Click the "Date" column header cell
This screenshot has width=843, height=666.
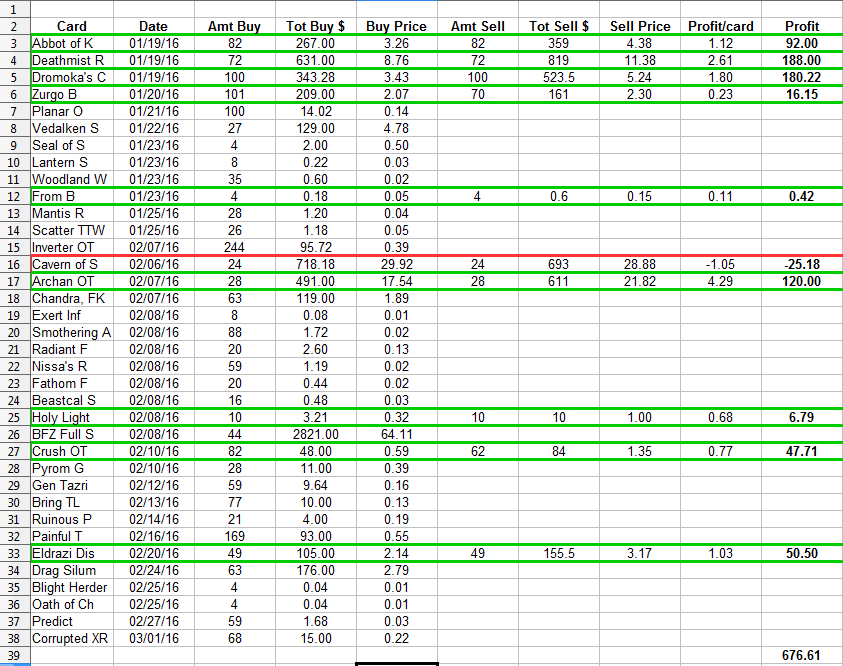[153, 26]
